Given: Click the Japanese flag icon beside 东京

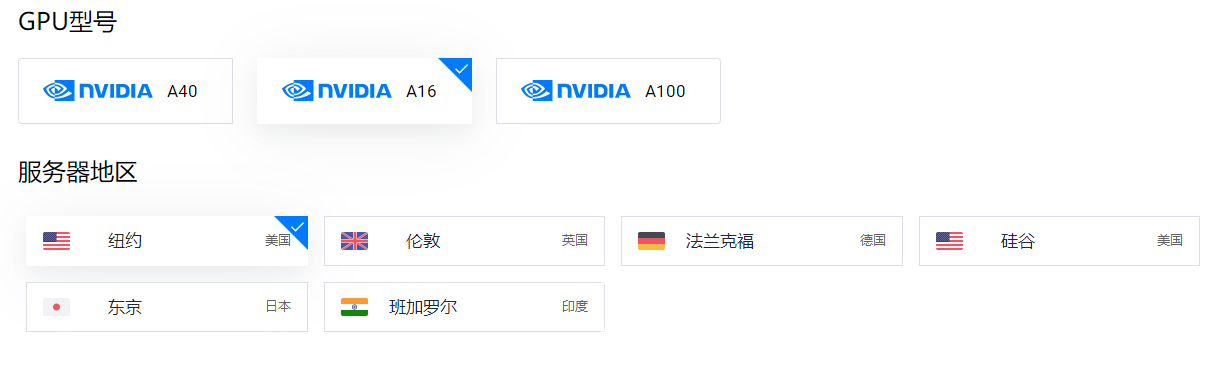Looking at the screenshot, I should (x=56, y=307).
